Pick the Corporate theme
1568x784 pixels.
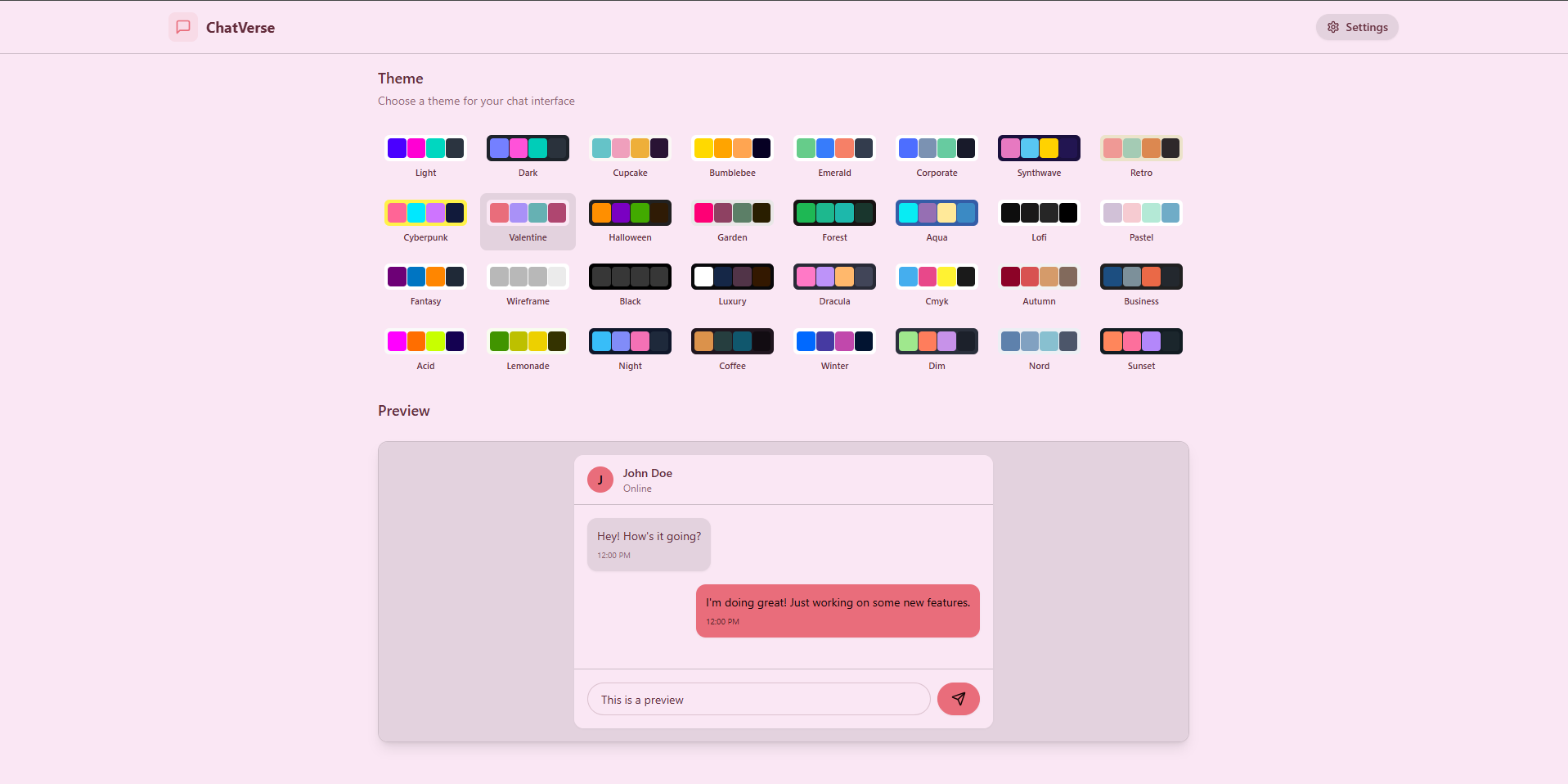[x=937, y=157]
